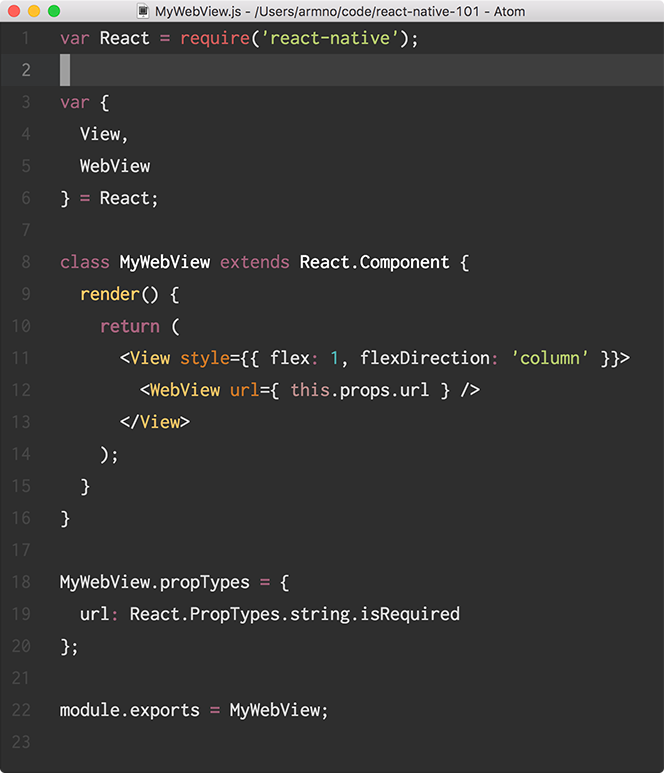
Task: Click the class keyword on line 8
Action: tap(85, 262)
